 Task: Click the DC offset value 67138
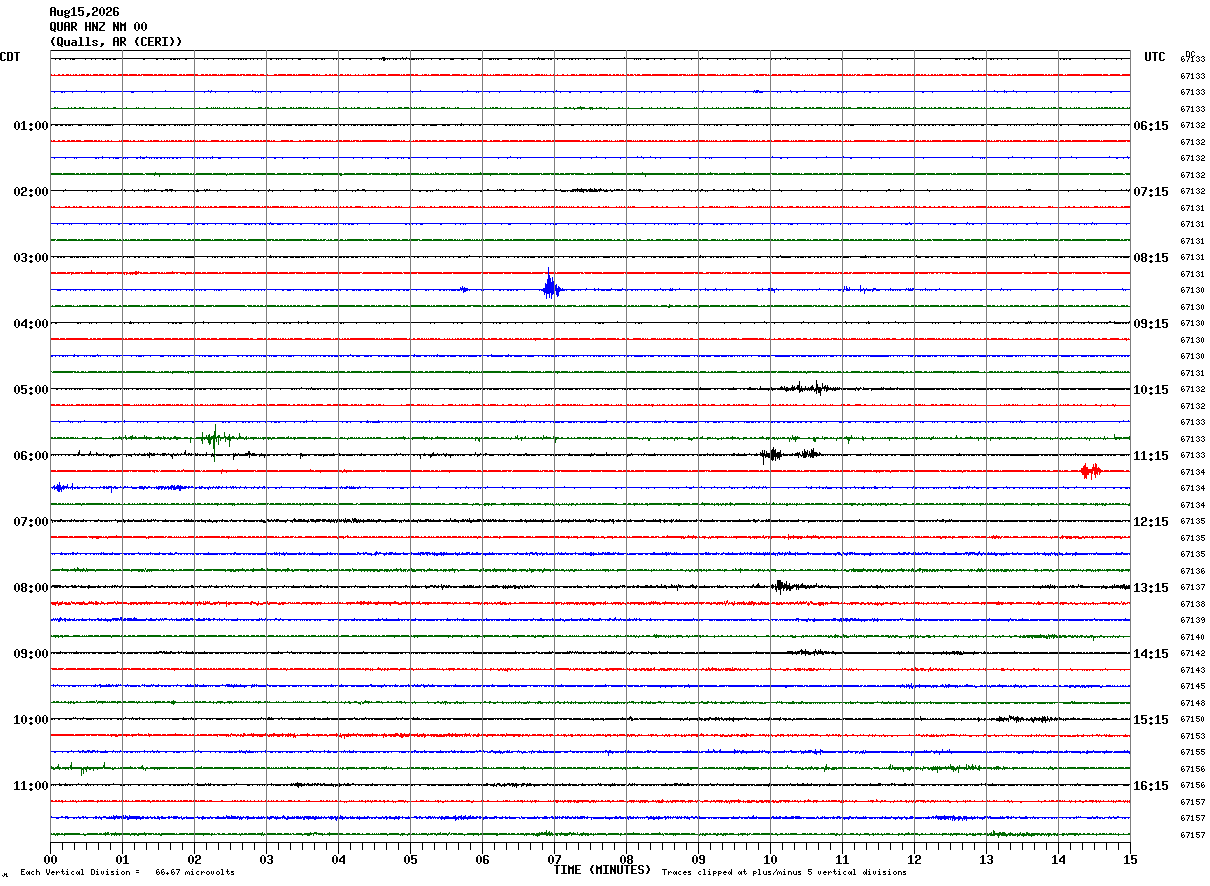(x=1192, y=604)
